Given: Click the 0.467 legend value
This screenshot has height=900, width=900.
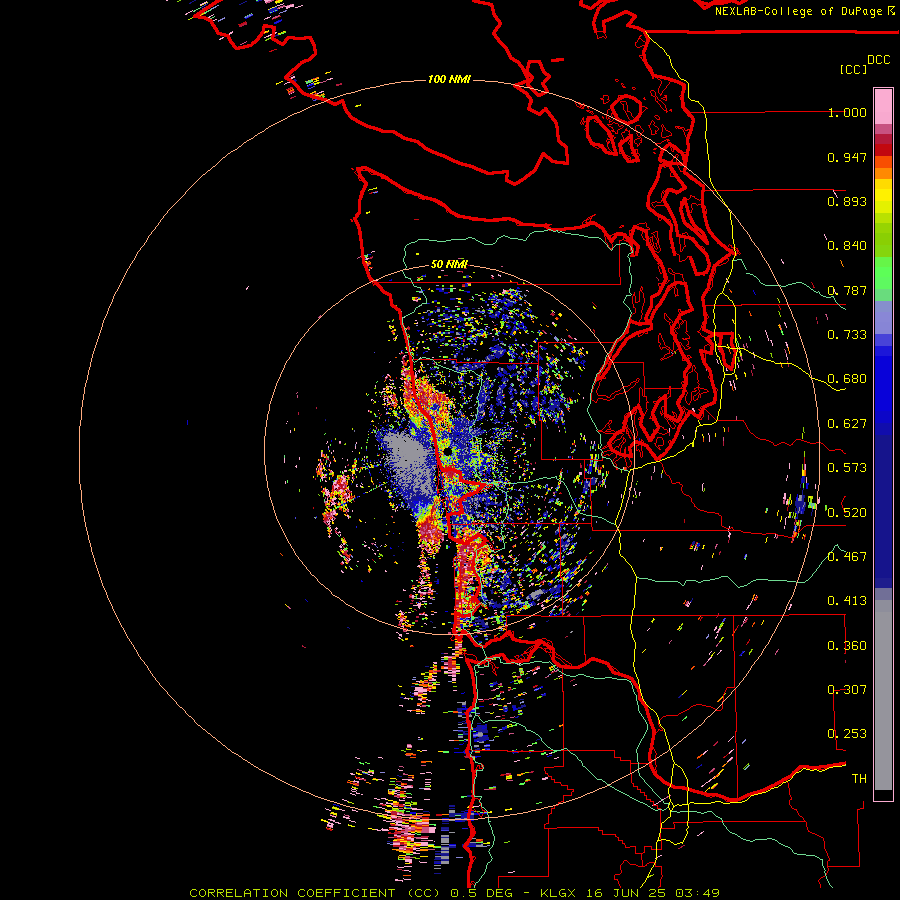Looking at the screenshot, I should pos(847,557).
